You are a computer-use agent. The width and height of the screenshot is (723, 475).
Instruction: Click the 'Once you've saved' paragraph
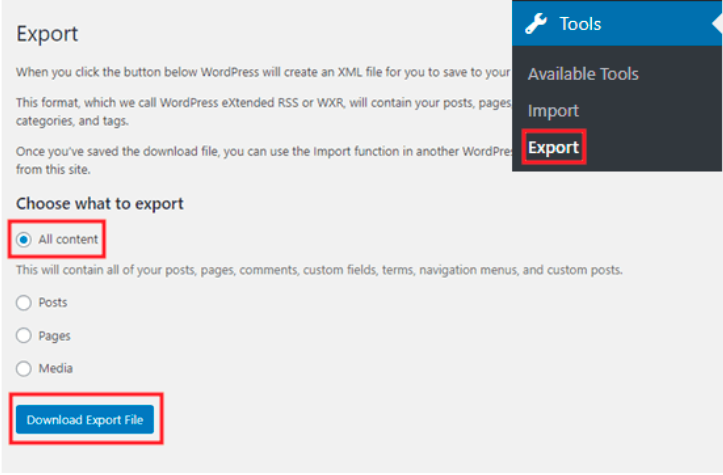coord(264,160)
